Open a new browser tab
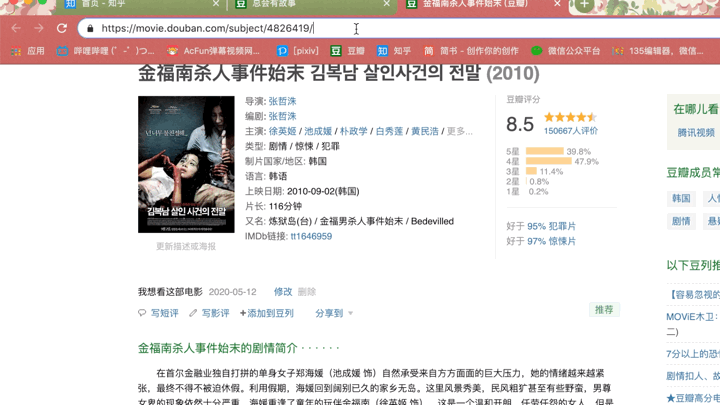The height and width of the screenshot is (405, 720). point(584,4)
